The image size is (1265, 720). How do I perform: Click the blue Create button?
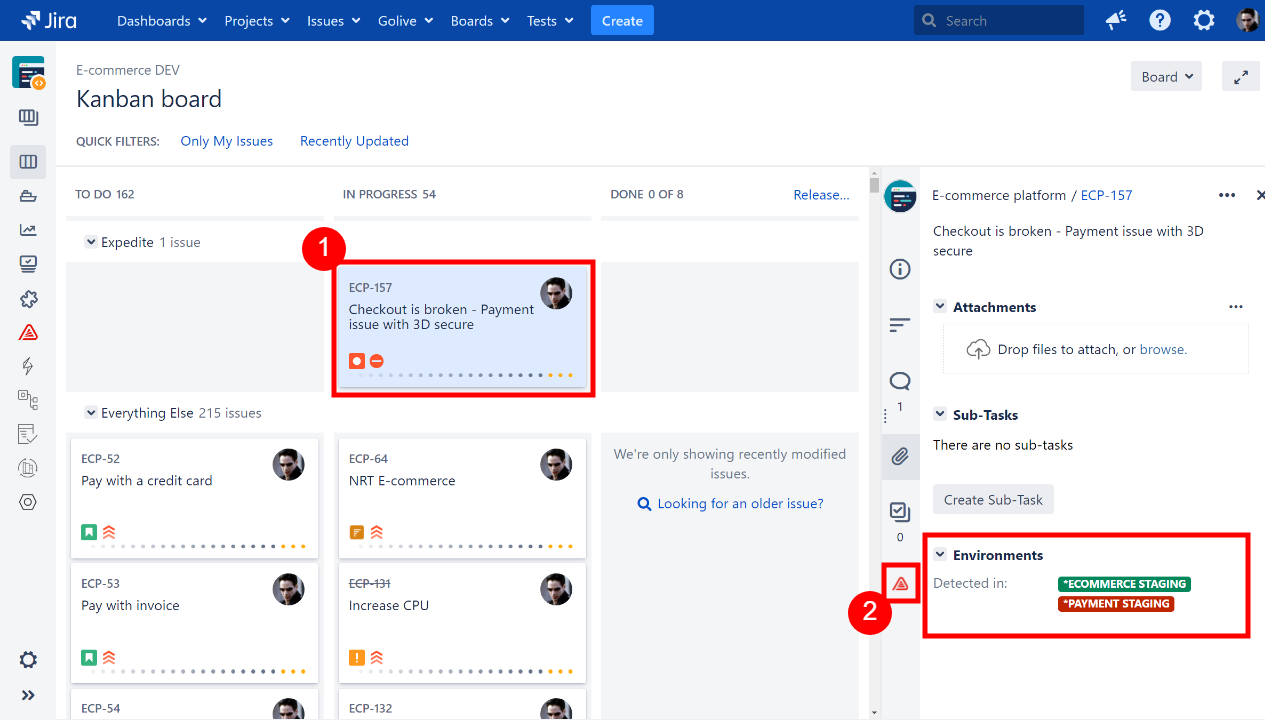coord(622,20)
